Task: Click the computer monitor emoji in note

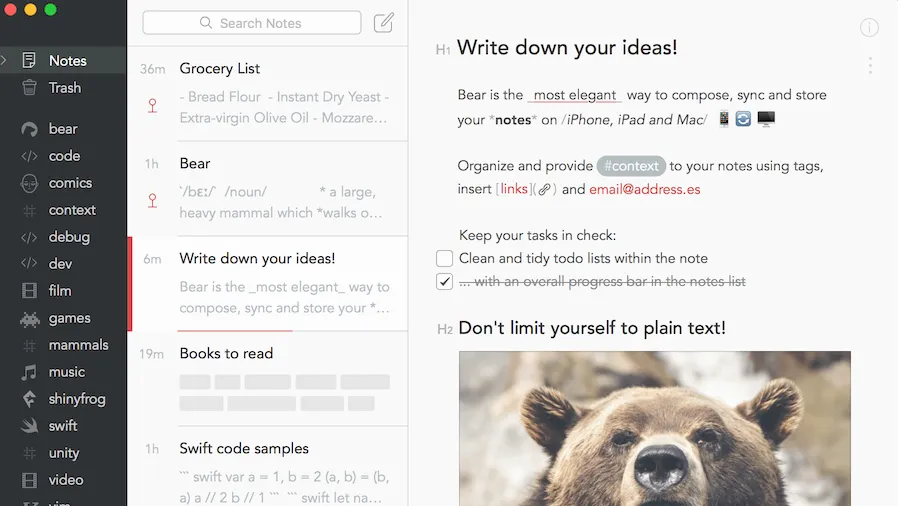Action: [766, 118]
